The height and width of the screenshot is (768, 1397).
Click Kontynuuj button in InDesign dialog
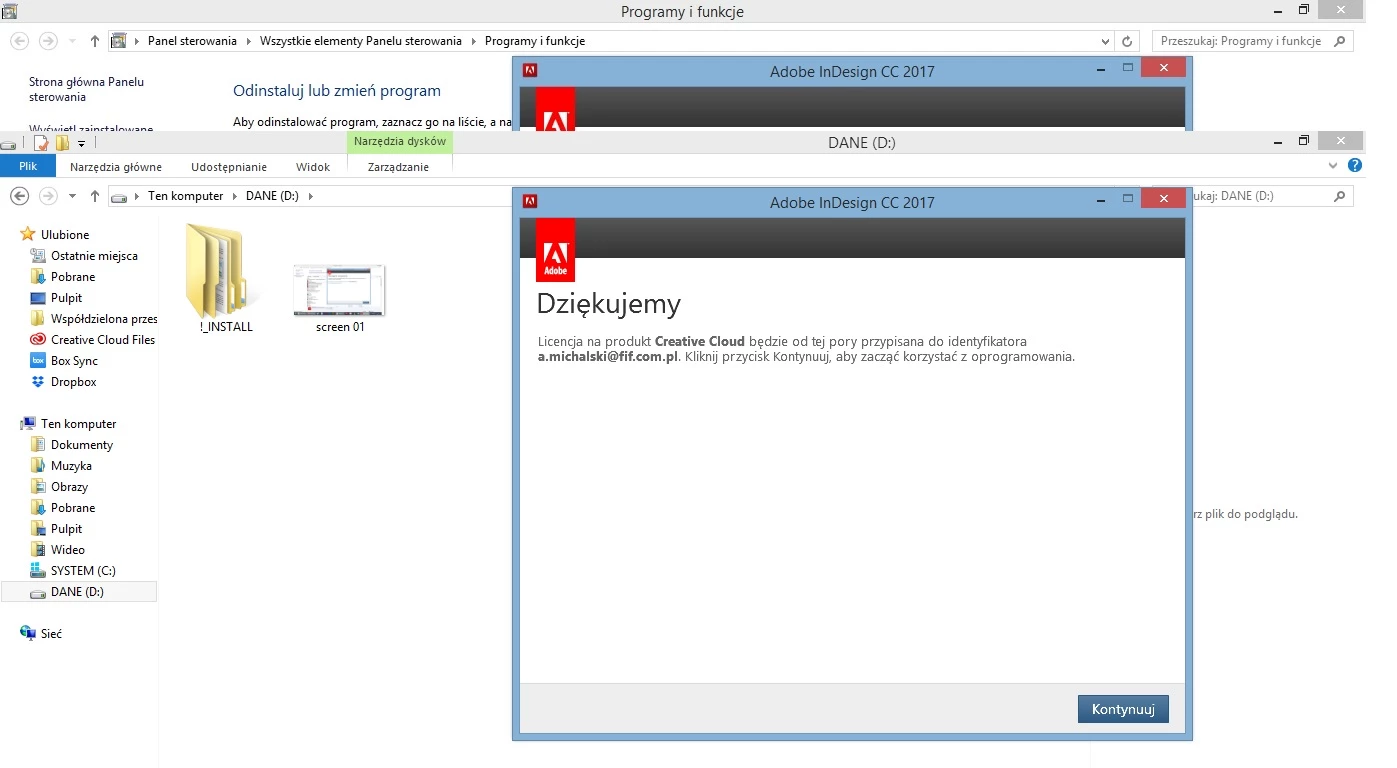(x=1123, y=709)
